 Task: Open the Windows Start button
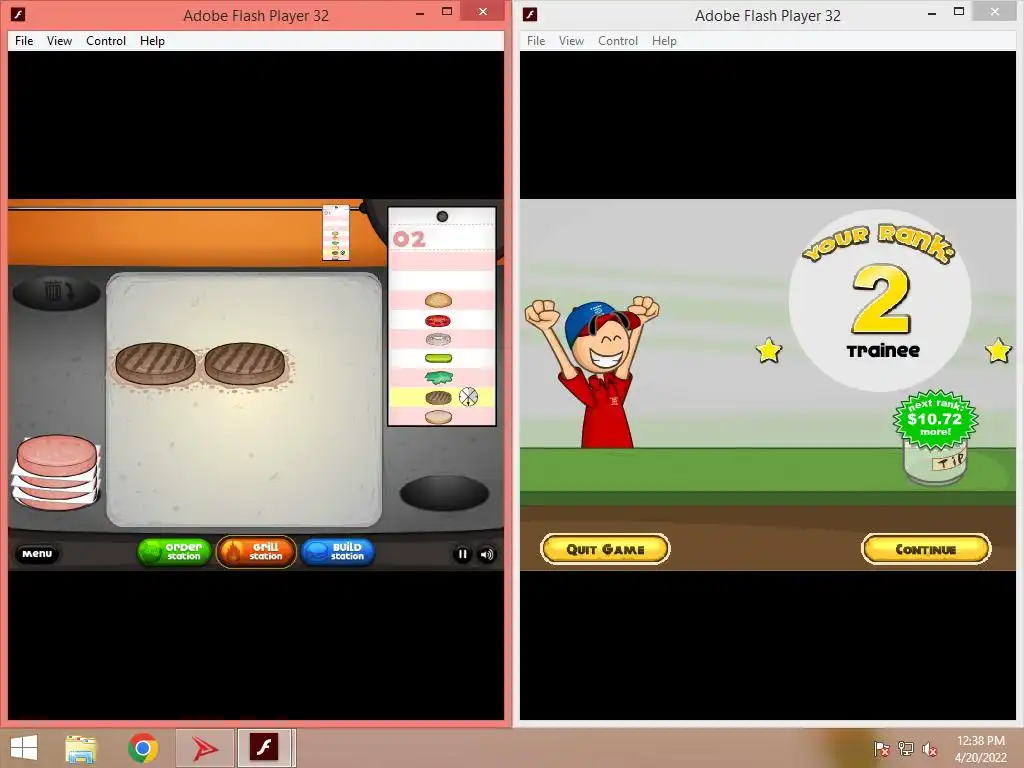click(24, 748)
